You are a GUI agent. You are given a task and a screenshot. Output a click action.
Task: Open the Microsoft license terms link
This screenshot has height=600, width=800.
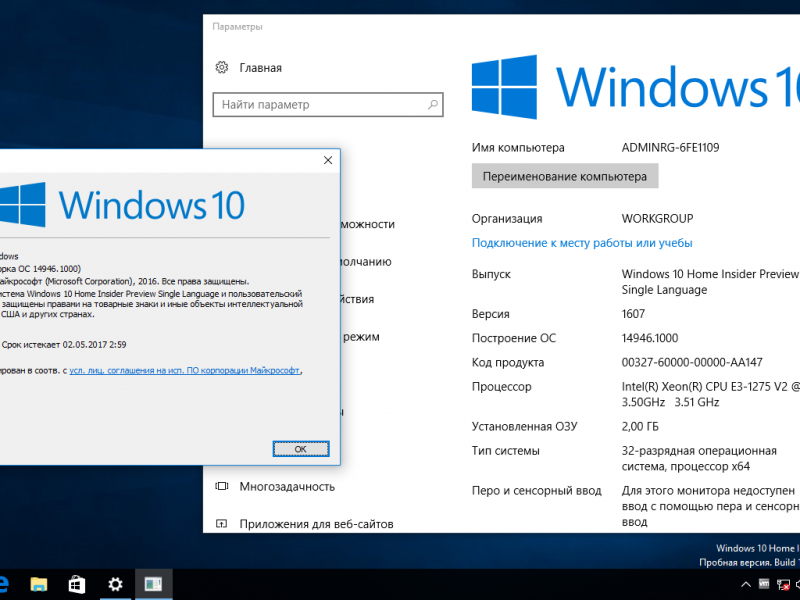pyautogui.click(x=185, y=370)
